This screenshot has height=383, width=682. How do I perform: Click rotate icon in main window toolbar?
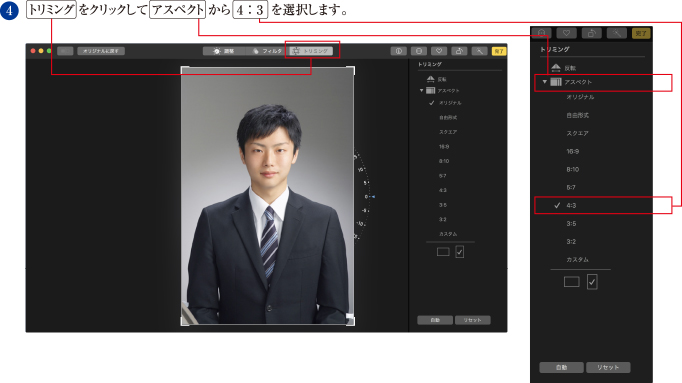point(459,51)
